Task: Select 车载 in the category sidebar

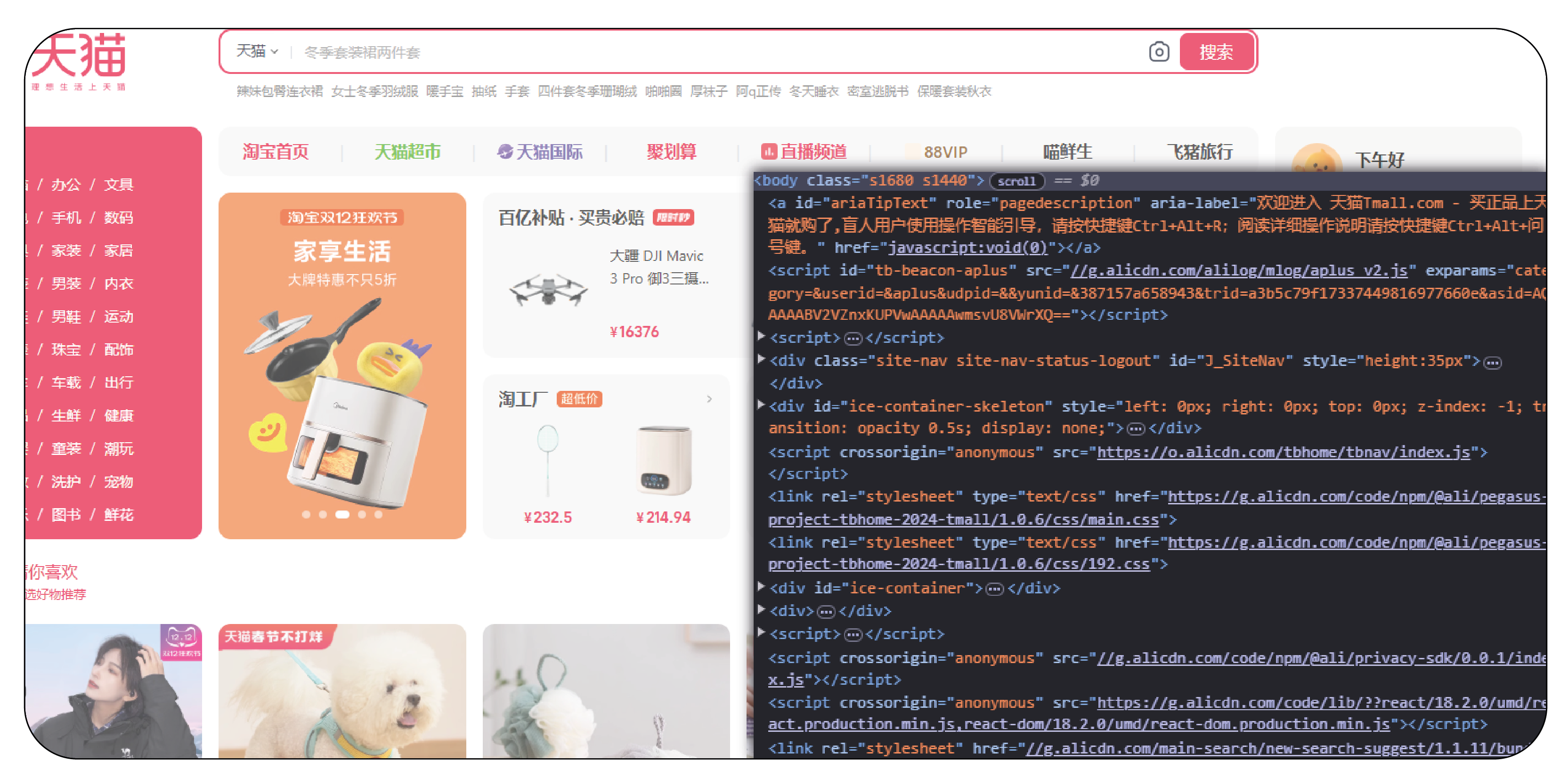Action: tap(66, 382)
